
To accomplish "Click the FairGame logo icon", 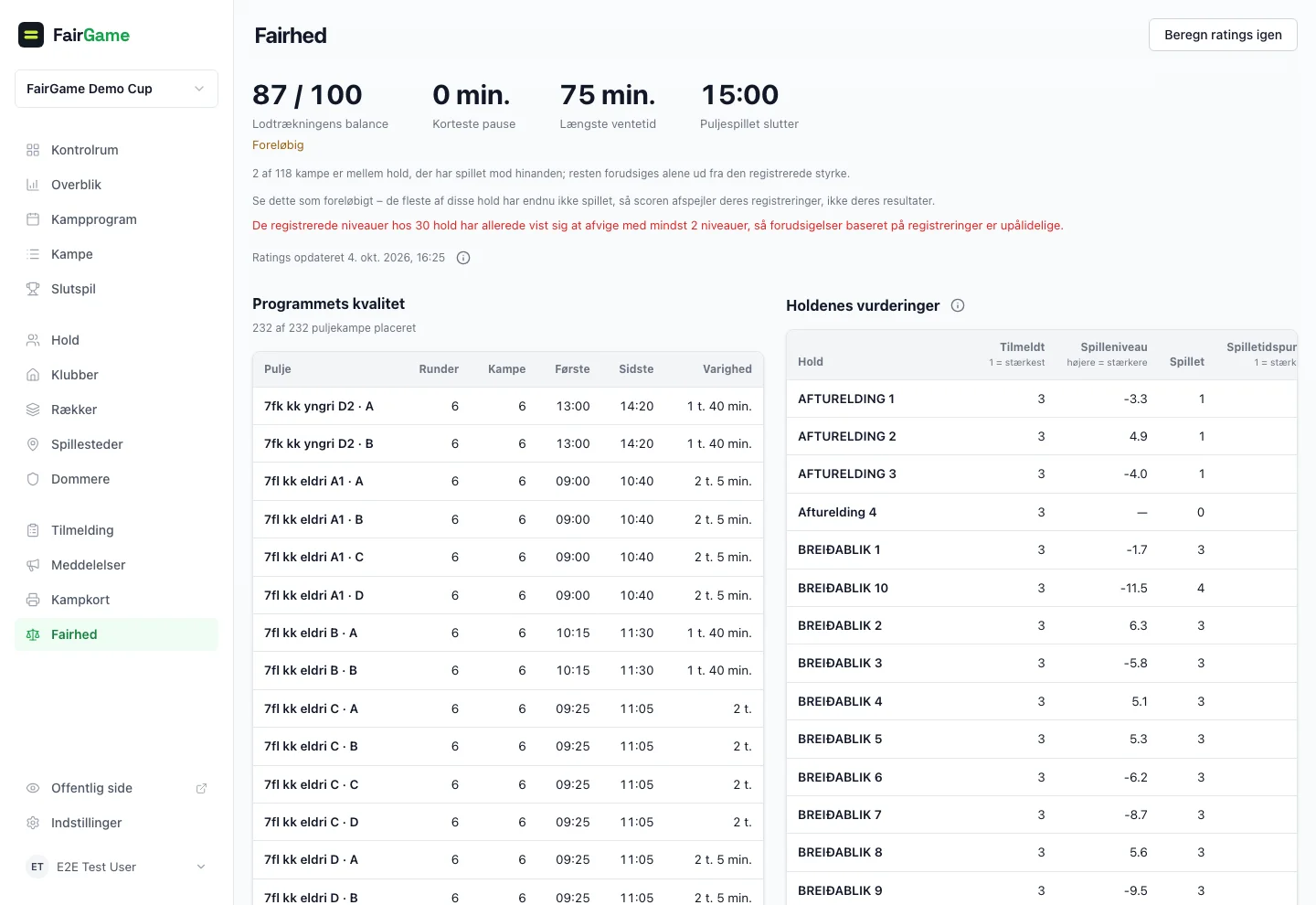I will 31,35.
